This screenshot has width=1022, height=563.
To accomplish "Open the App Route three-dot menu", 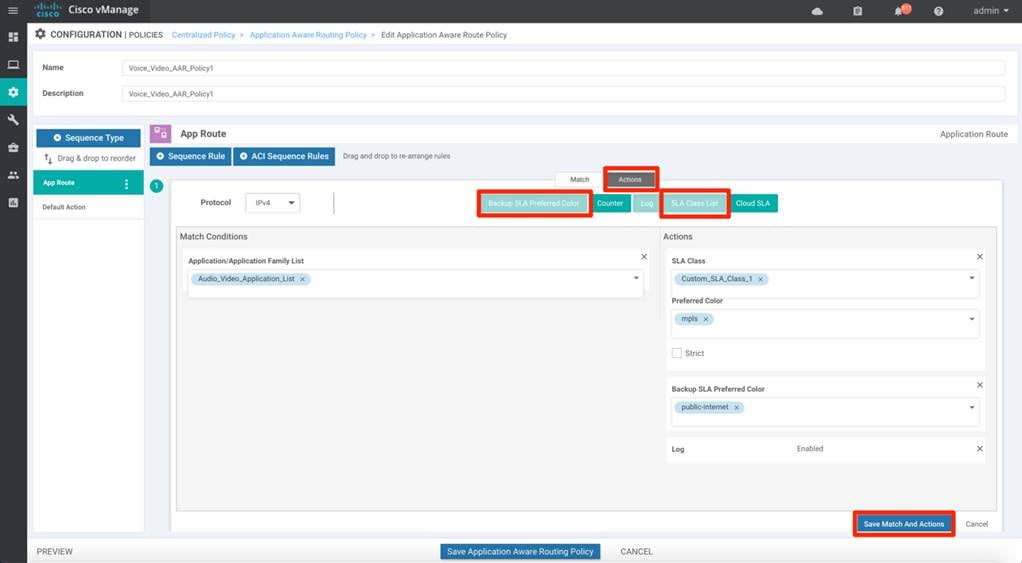I will coord(126,184).
